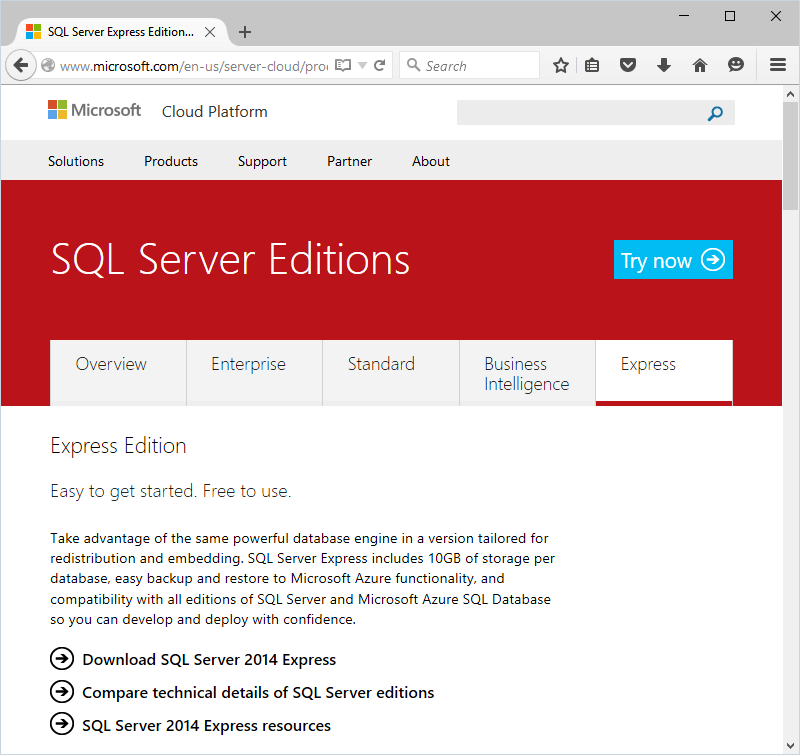Image resolution: width=800 pixels, height=755 pixels.
Task: Click the page scrollbar down arrow
Action: point(790,746)
